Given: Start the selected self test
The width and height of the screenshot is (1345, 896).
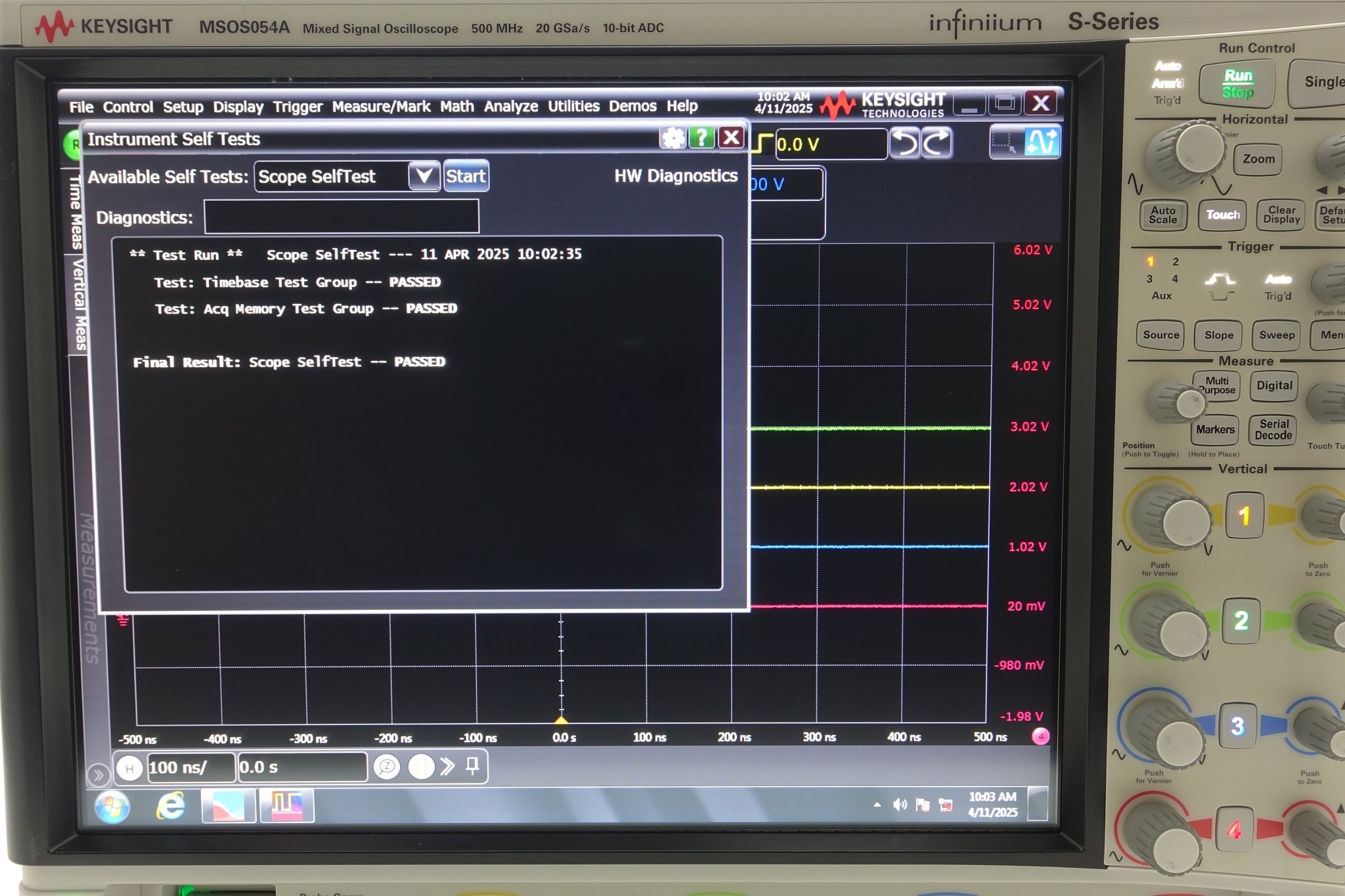Looking at the screenshot, I should (x=466, y=176).
